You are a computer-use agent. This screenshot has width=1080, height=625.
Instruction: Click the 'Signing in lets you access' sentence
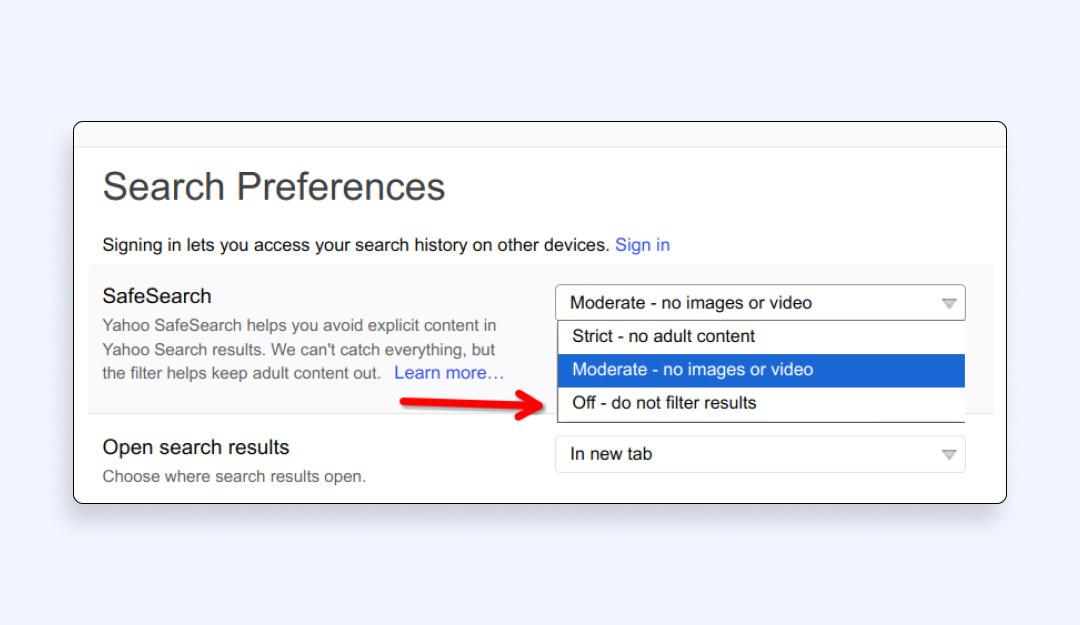coord(355,245)
